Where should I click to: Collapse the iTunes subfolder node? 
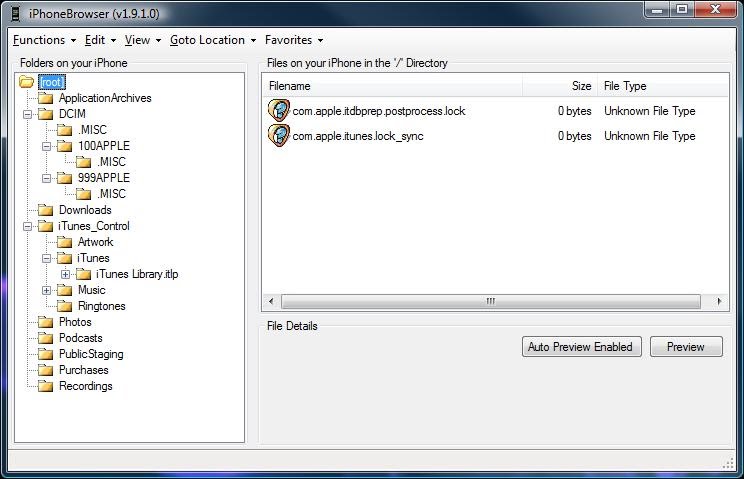coord(46,259)
